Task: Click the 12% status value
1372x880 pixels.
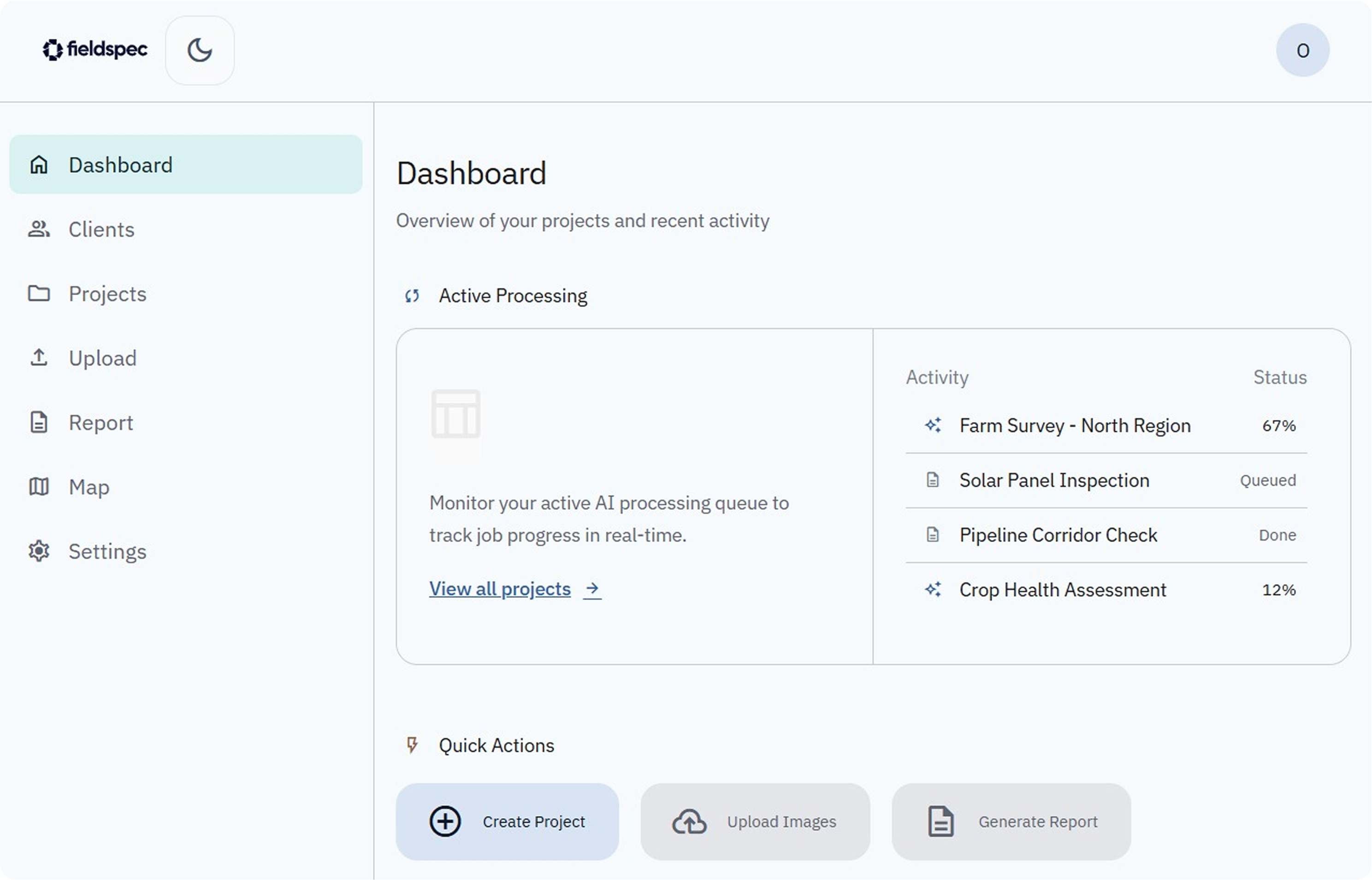Action: click(x=1279, y=590)
